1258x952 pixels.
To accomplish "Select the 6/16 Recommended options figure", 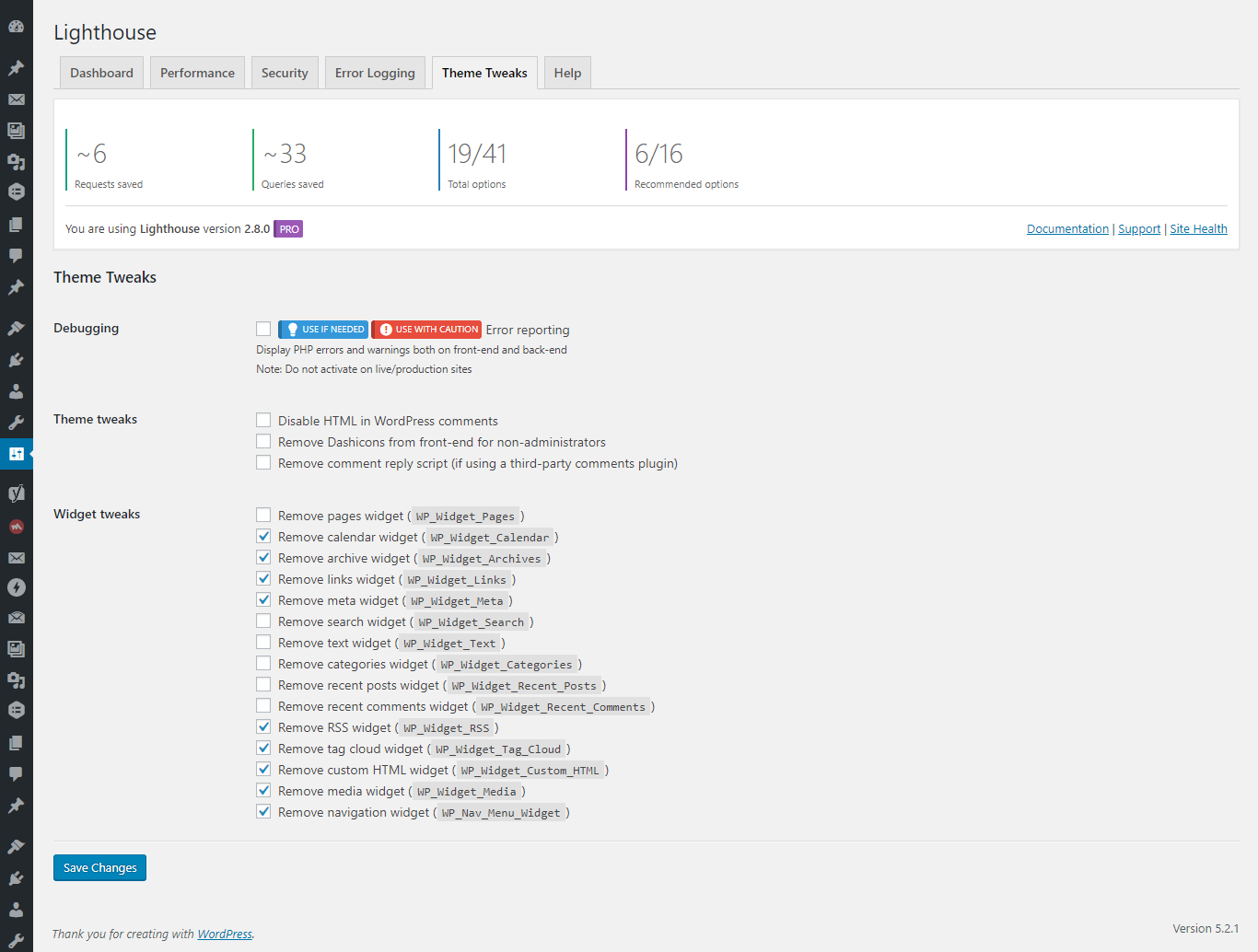I will (658, 154).
